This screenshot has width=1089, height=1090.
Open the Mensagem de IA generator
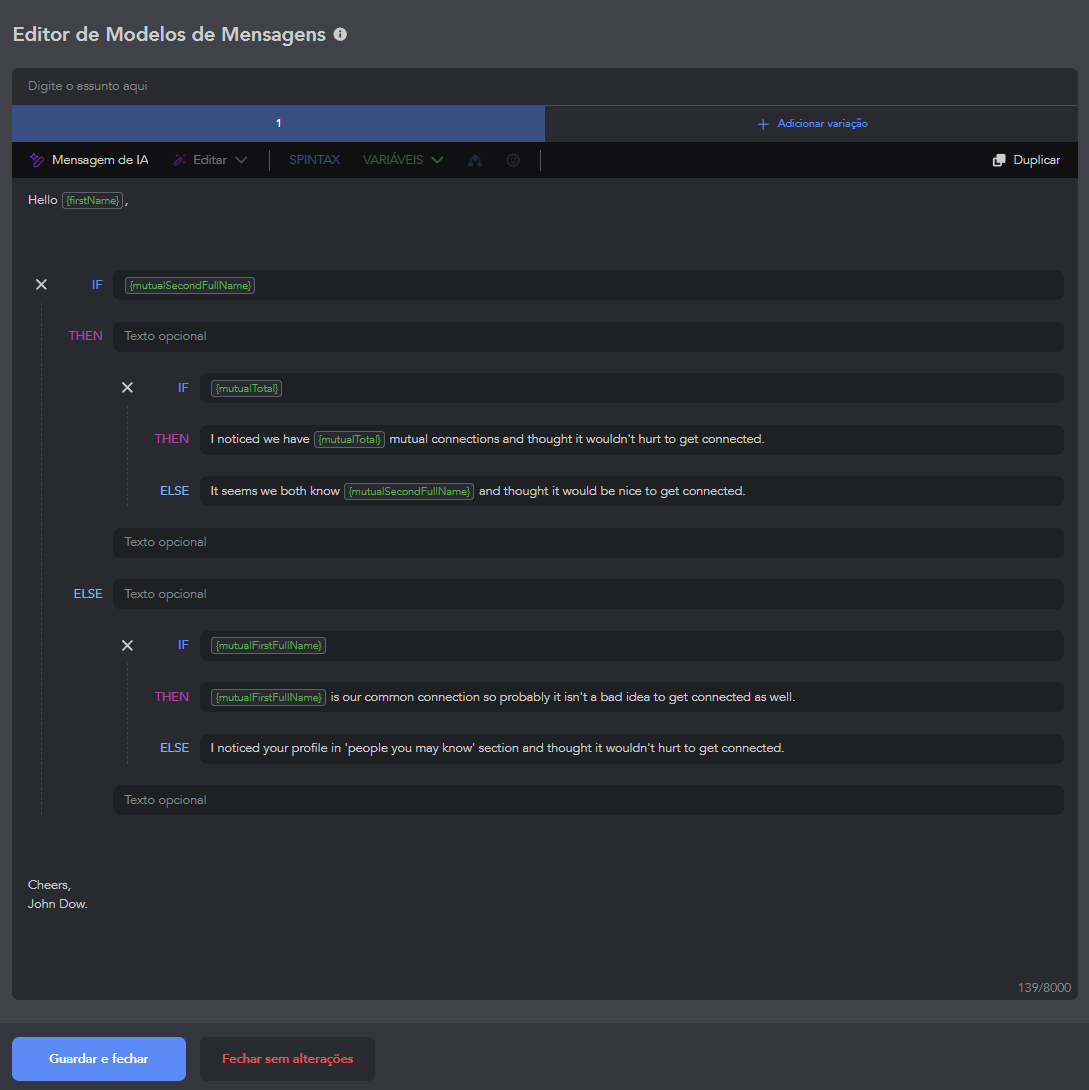click(x=89, y=160)
